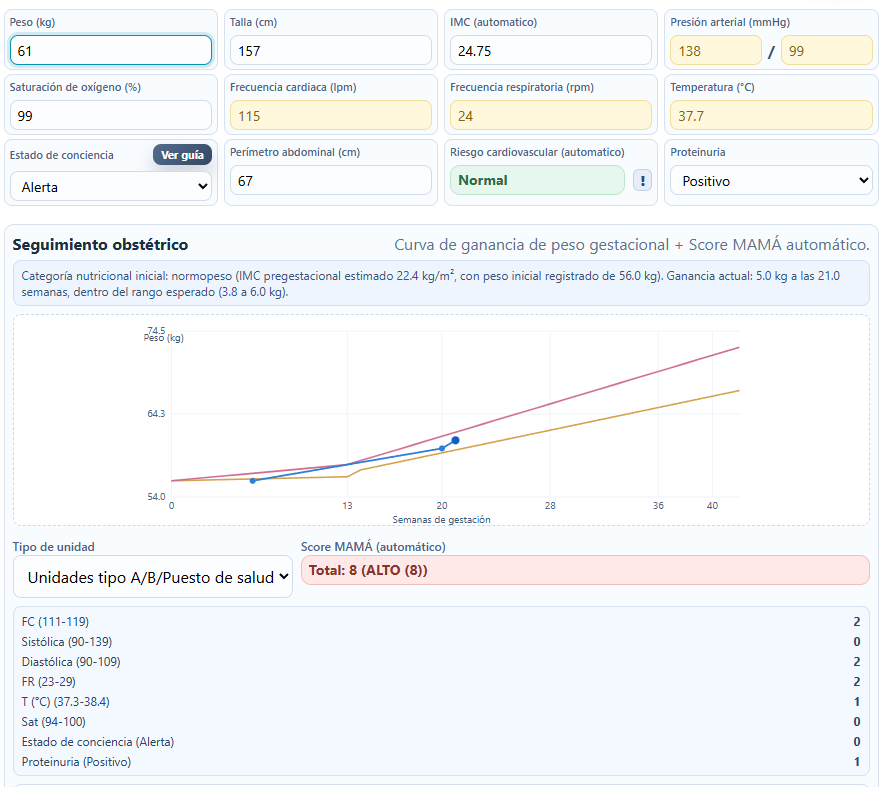Image resolution: width=885 pixels, height=787 pixels.
Task: Click the Temperatura (°C) field
Action: [x=771, y=116]
